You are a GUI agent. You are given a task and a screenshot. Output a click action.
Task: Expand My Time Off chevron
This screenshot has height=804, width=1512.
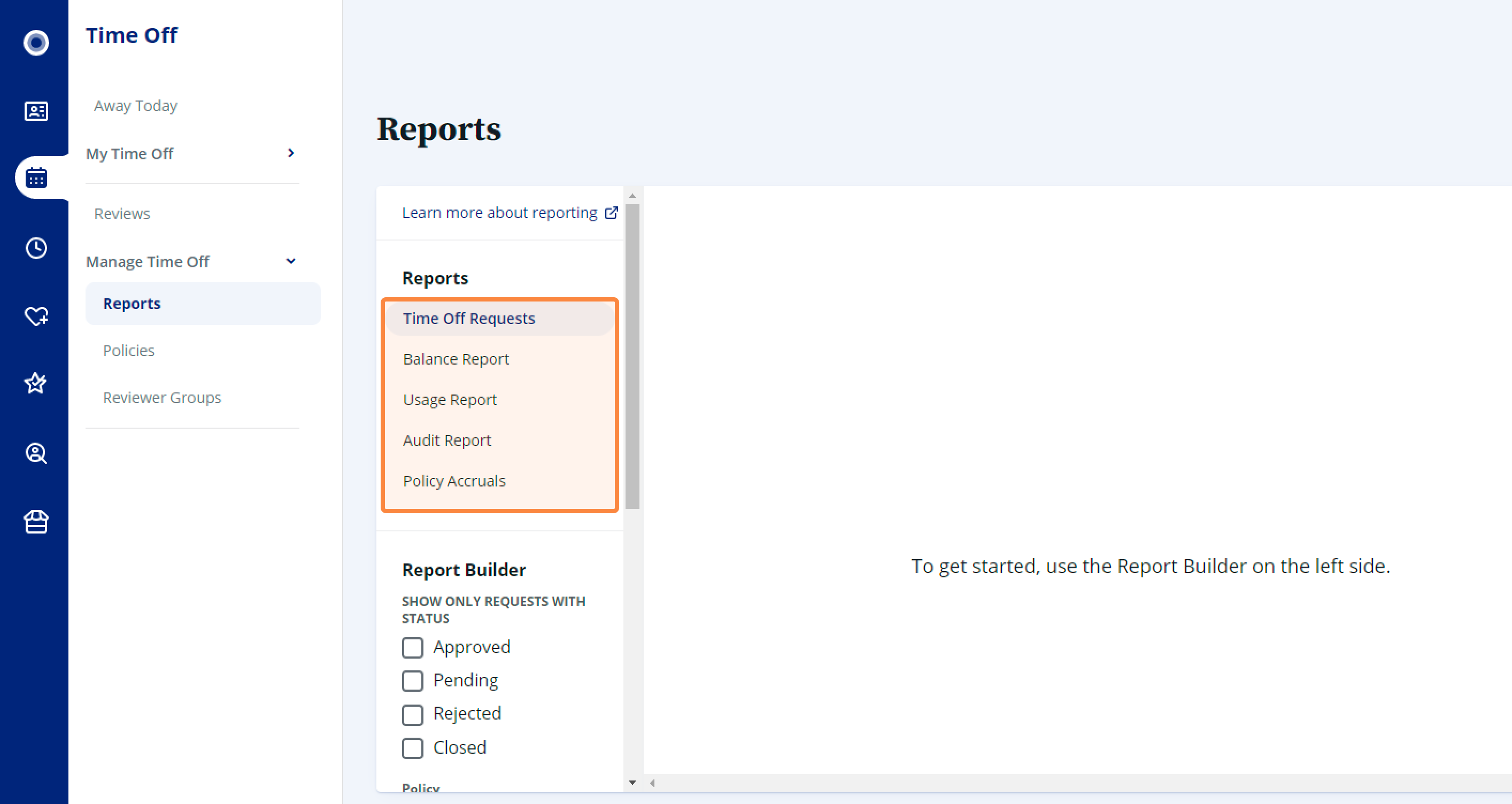point(290,153)
